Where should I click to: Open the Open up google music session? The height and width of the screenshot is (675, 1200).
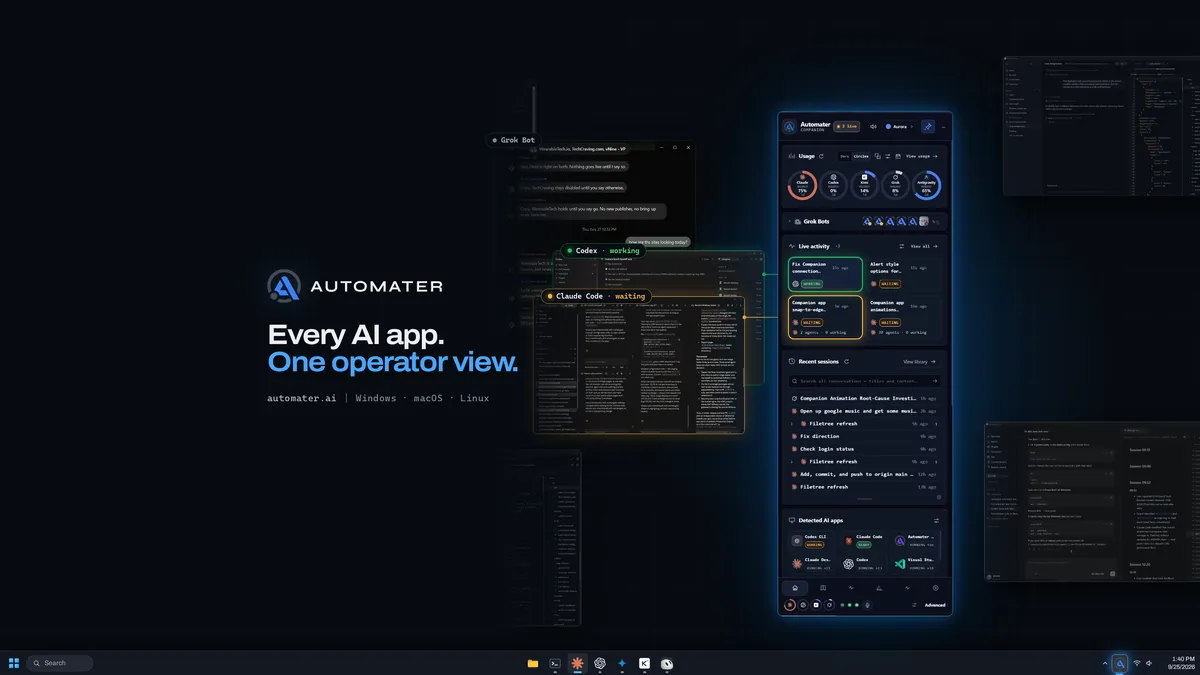point(864,411)
